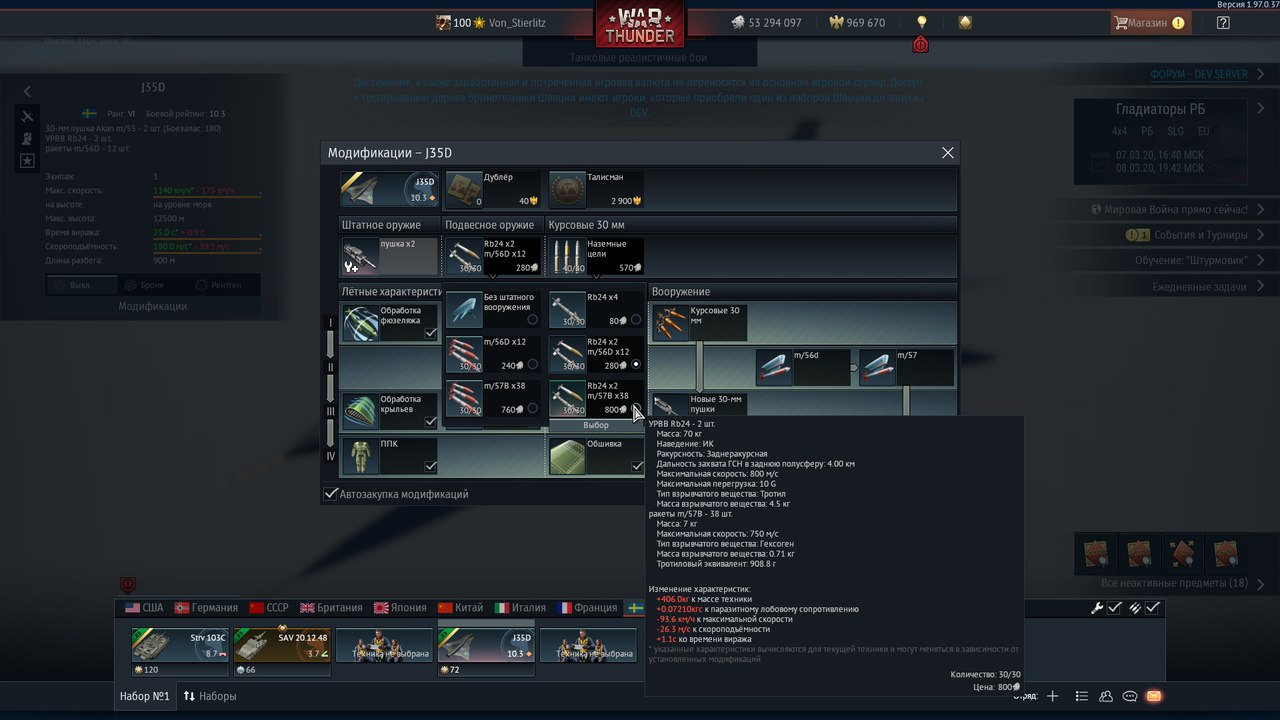Open the contacts list icon
This screenshot has width=1280, height=720.
point(1106,696)
